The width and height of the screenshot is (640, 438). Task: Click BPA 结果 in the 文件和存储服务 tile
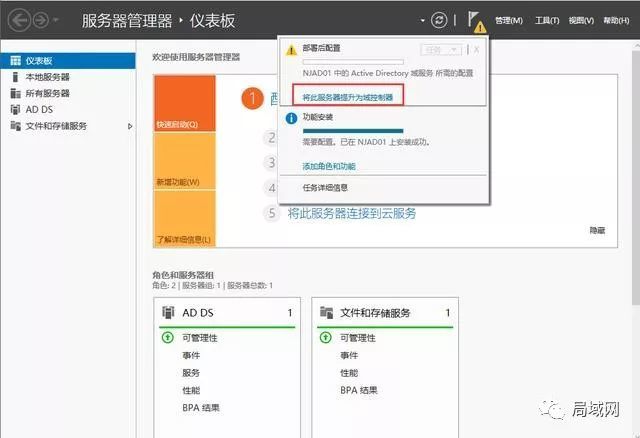pos(359,390)
